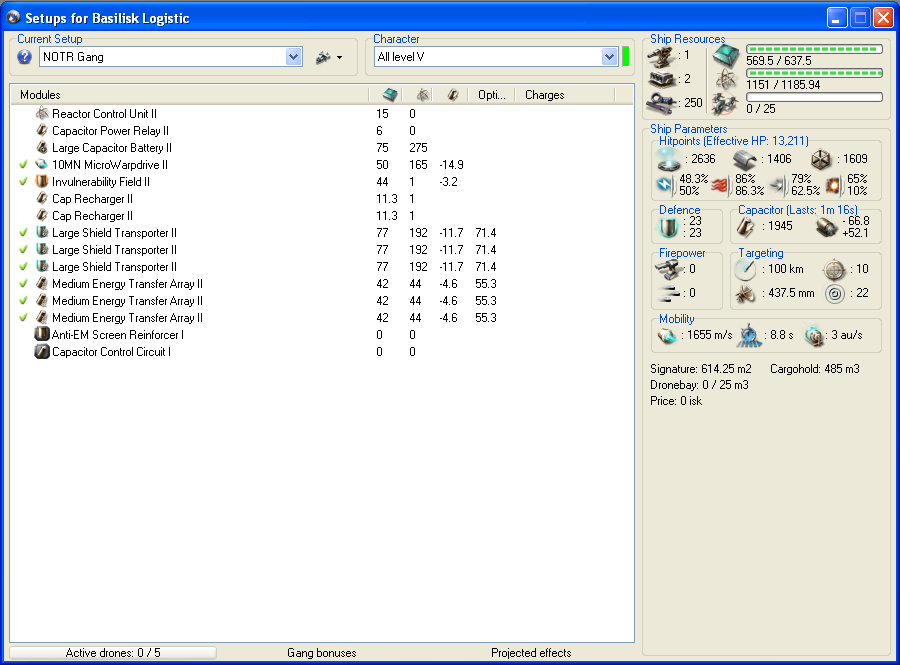This screenshot has width=900, height=665.
Task: Click the align time icon in Mobility
Action: (x=750, y=336)
